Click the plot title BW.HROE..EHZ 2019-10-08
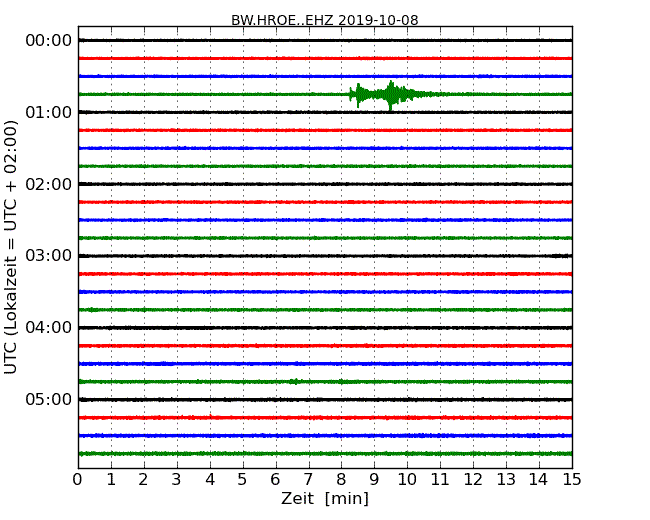Viewport: 650px width, 520px height. click(325, 20)
